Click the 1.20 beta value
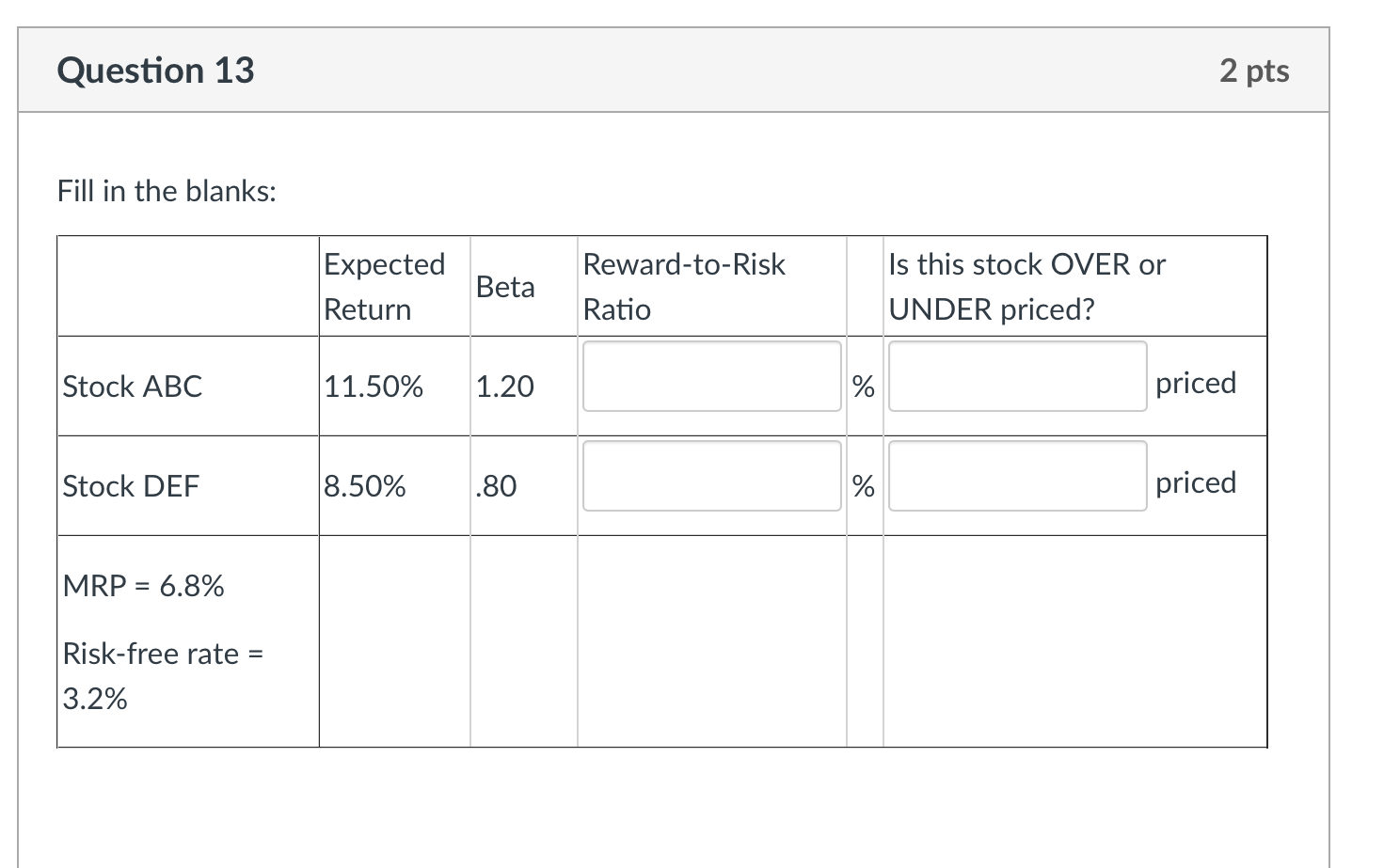This screenshot has height=868, width=1384. click(x=505, y=387)
